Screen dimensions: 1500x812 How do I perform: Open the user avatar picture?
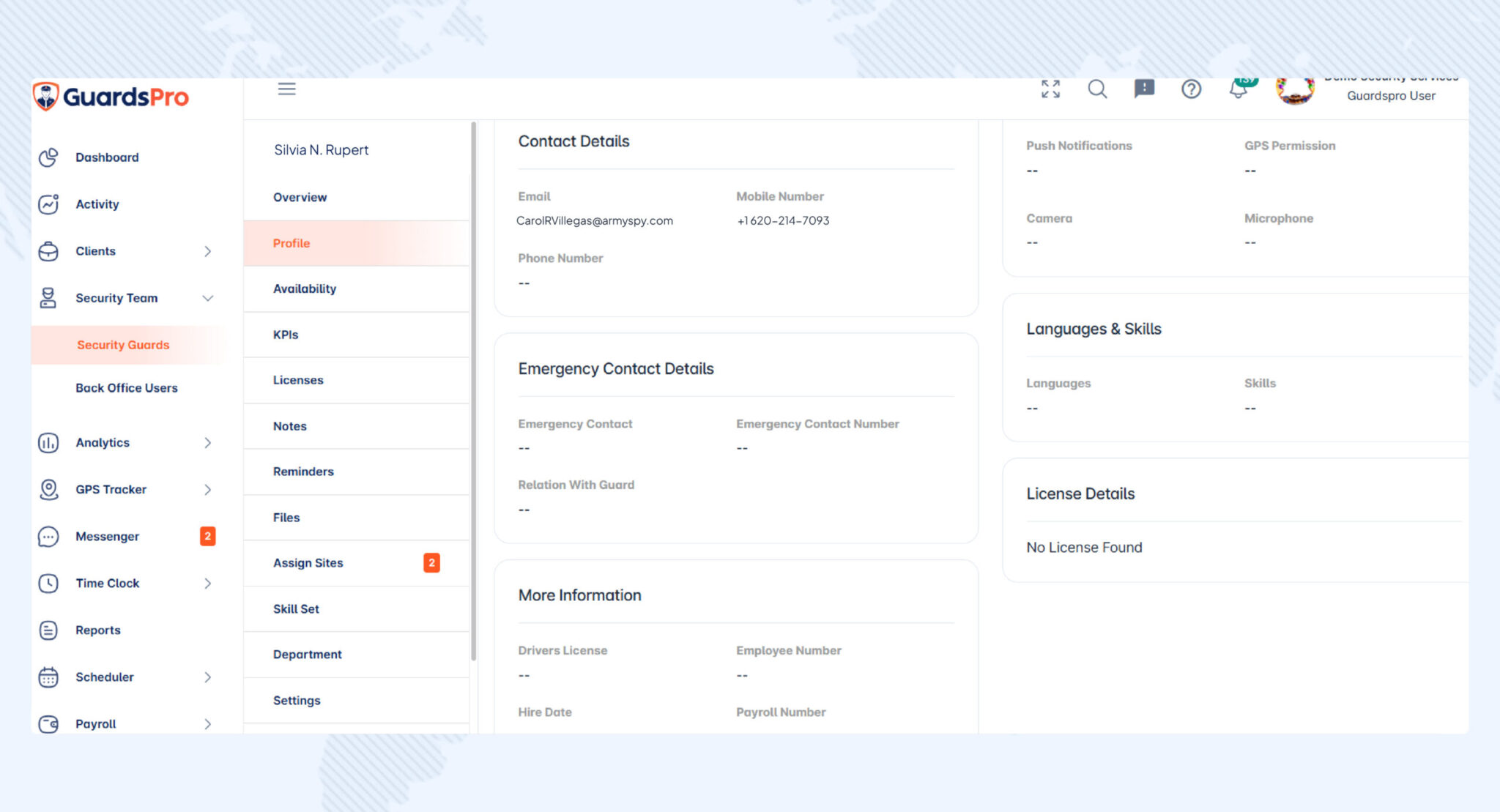[1295, 91]
